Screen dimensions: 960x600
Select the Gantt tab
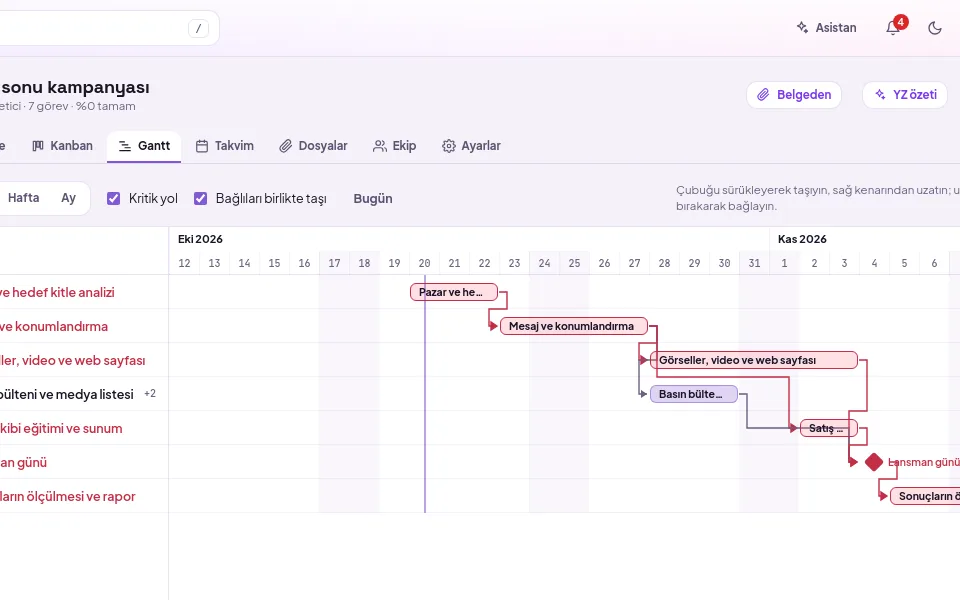pos(144,146)
